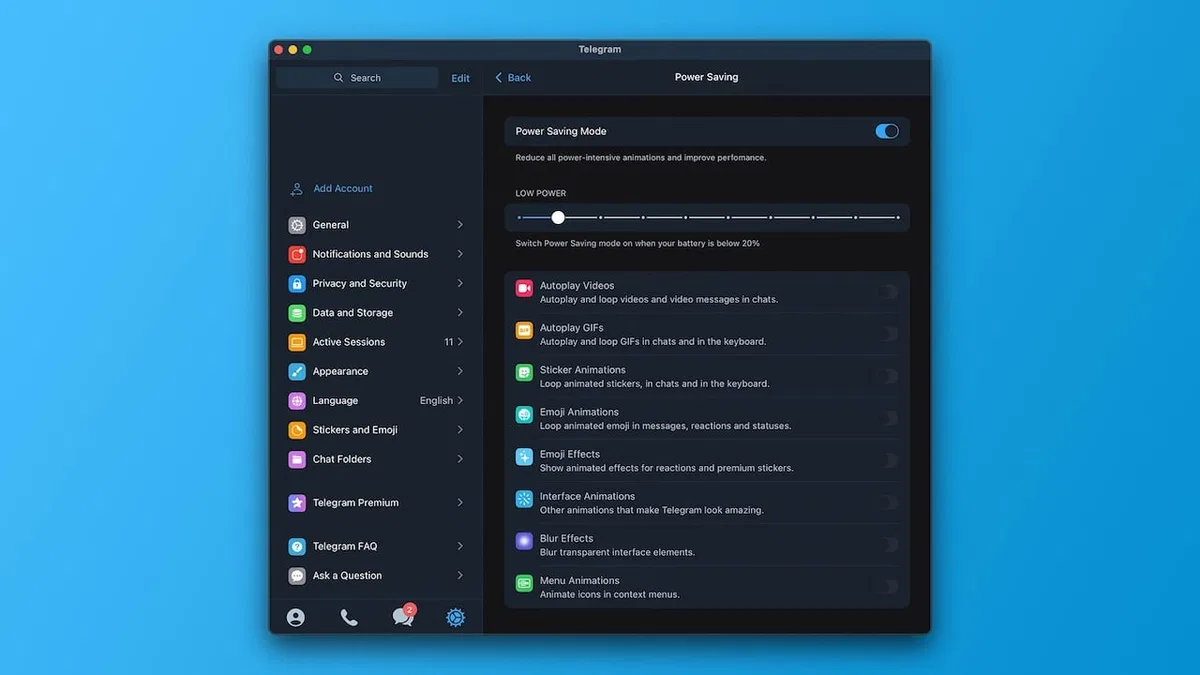Screen dimensions: 1200x675
Task: Open the Telegram FAQ menu item
Action: point(376,547)
